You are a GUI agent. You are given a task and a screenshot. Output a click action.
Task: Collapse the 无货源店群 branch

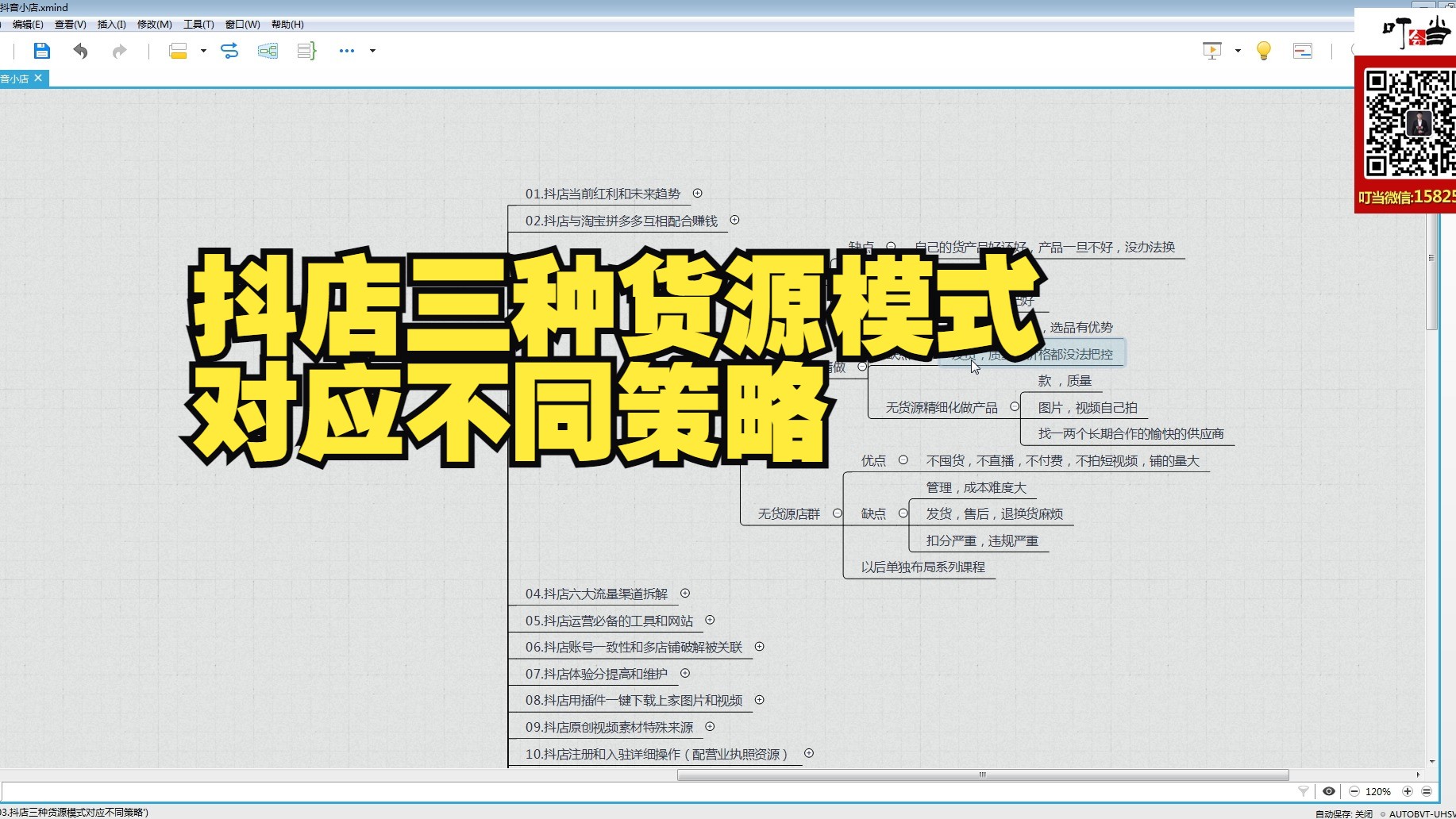837,513
